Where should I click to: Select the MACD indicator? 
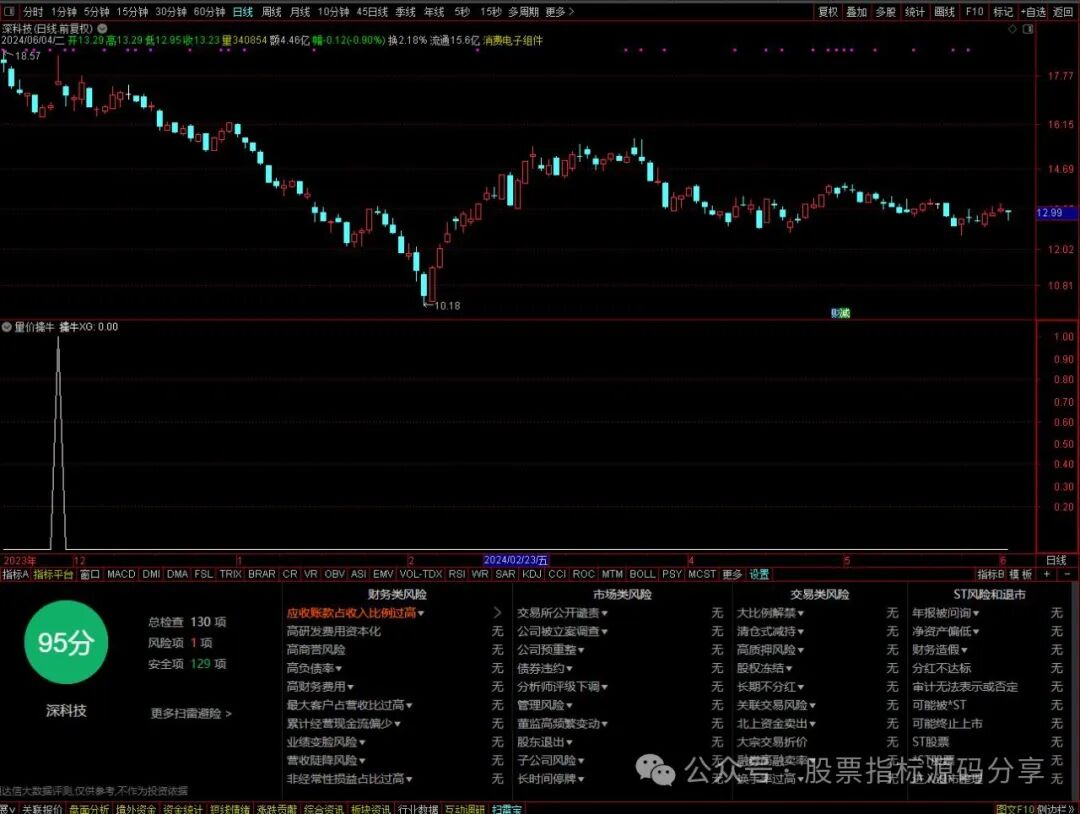(121, 574)
